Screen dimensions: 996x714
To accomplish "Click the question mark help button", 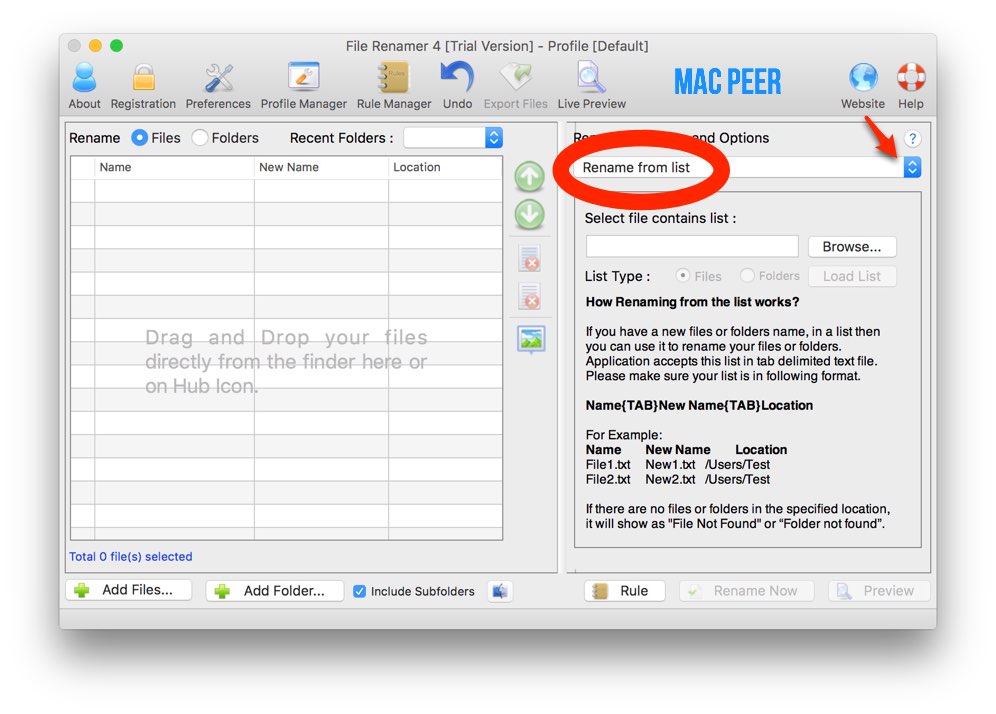I will (x=912, y=138).
